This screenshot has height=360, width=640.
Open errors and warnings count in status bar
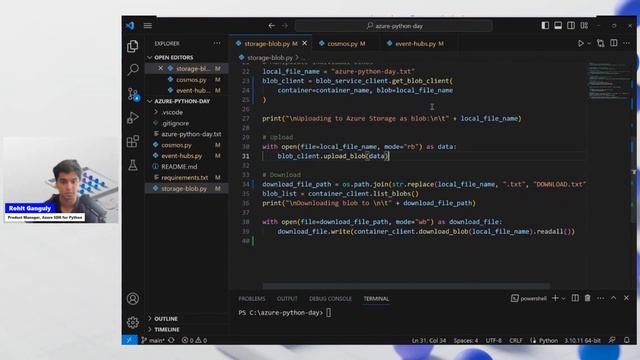click(x=194, y=340)
